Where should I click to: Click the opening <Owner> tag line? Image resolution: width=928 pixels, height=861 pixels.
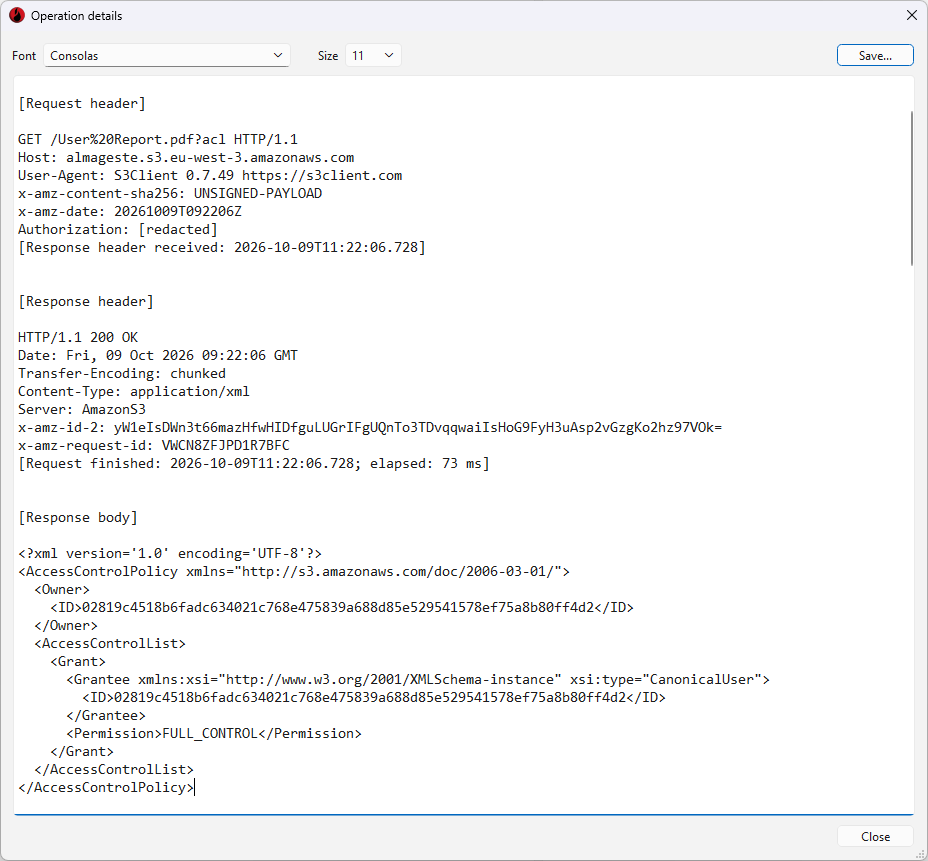pyautogui.click(x=62, y=589)
